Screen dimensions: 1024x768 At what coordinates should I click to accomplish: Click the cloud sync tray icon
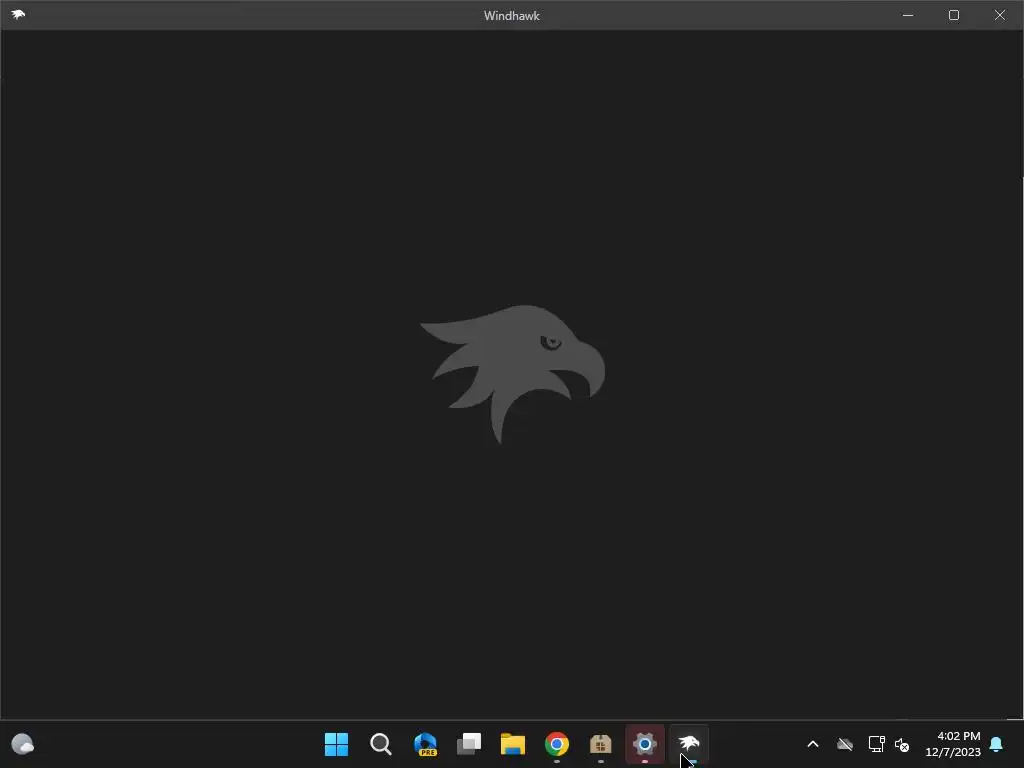845,744
